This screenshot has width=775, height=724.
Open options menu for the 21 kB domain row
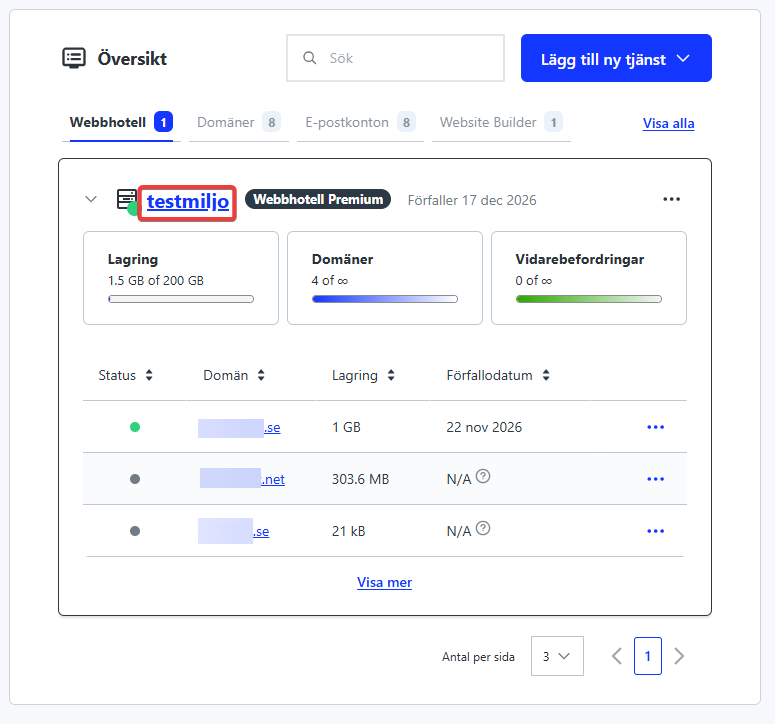point(655,531)
